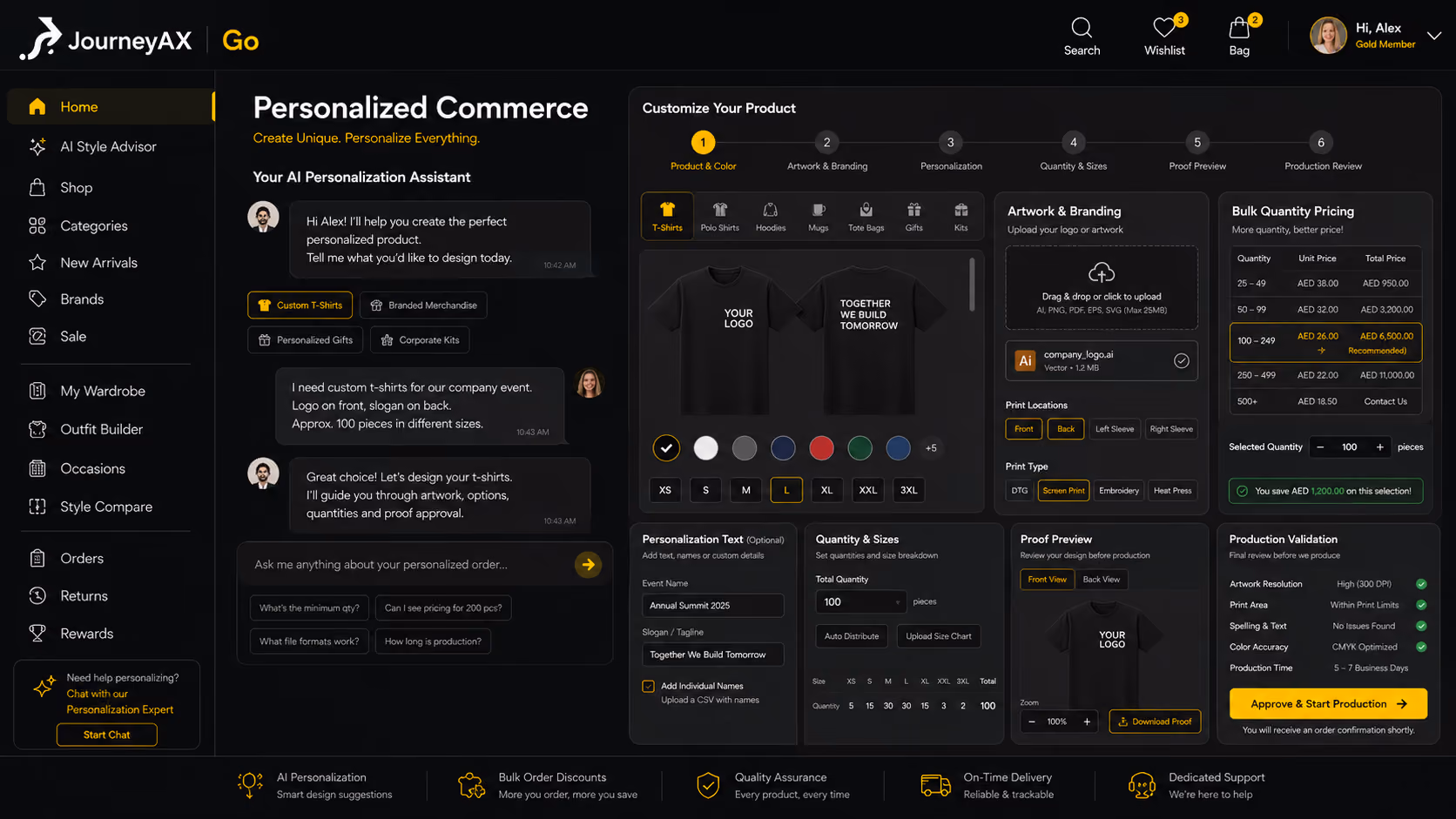This screenshot has width=1456, height=819.
Task: Toggle the Left Sleeve print location
Action: 1115,429
